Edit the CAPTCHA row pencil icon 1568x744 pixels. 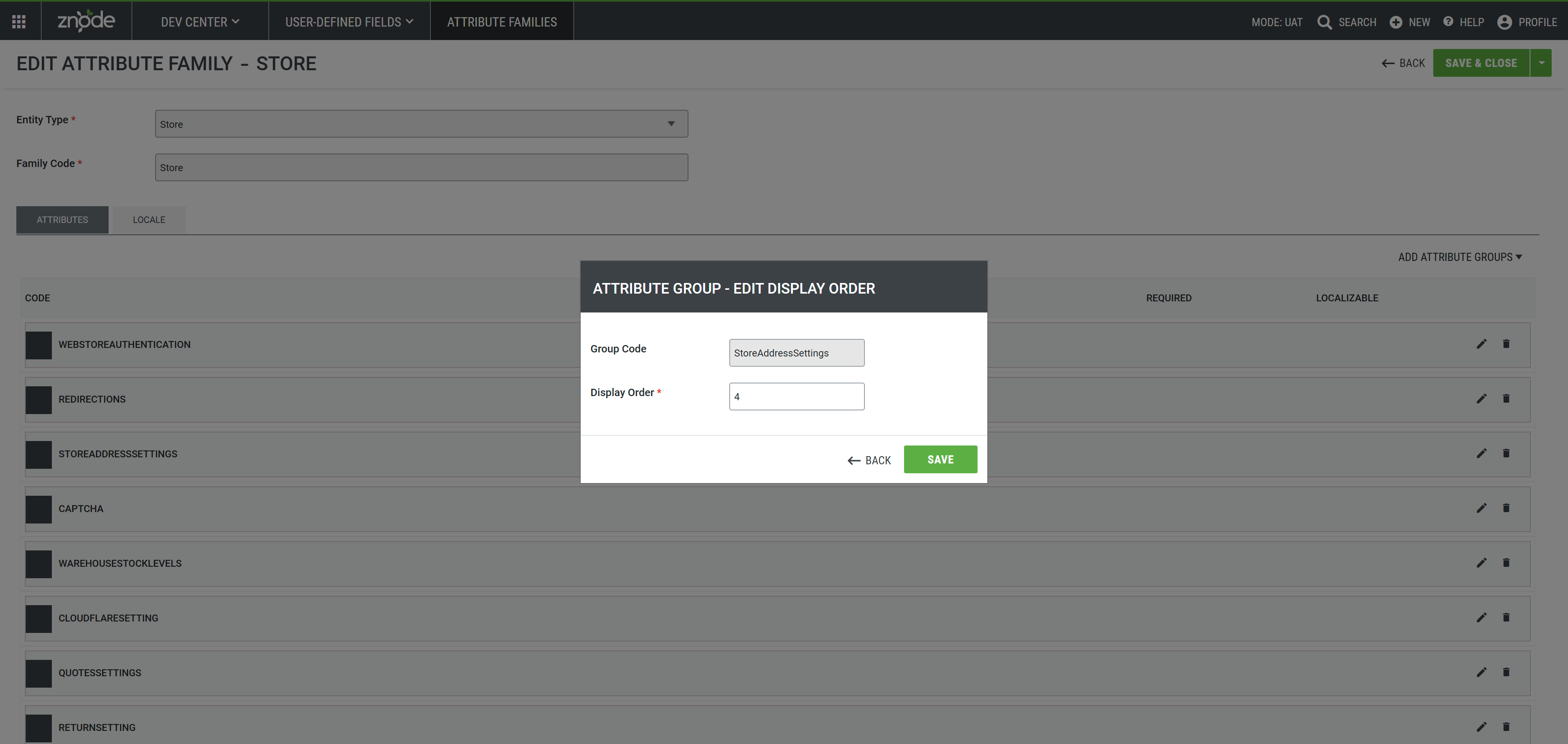click(1481, 508)
